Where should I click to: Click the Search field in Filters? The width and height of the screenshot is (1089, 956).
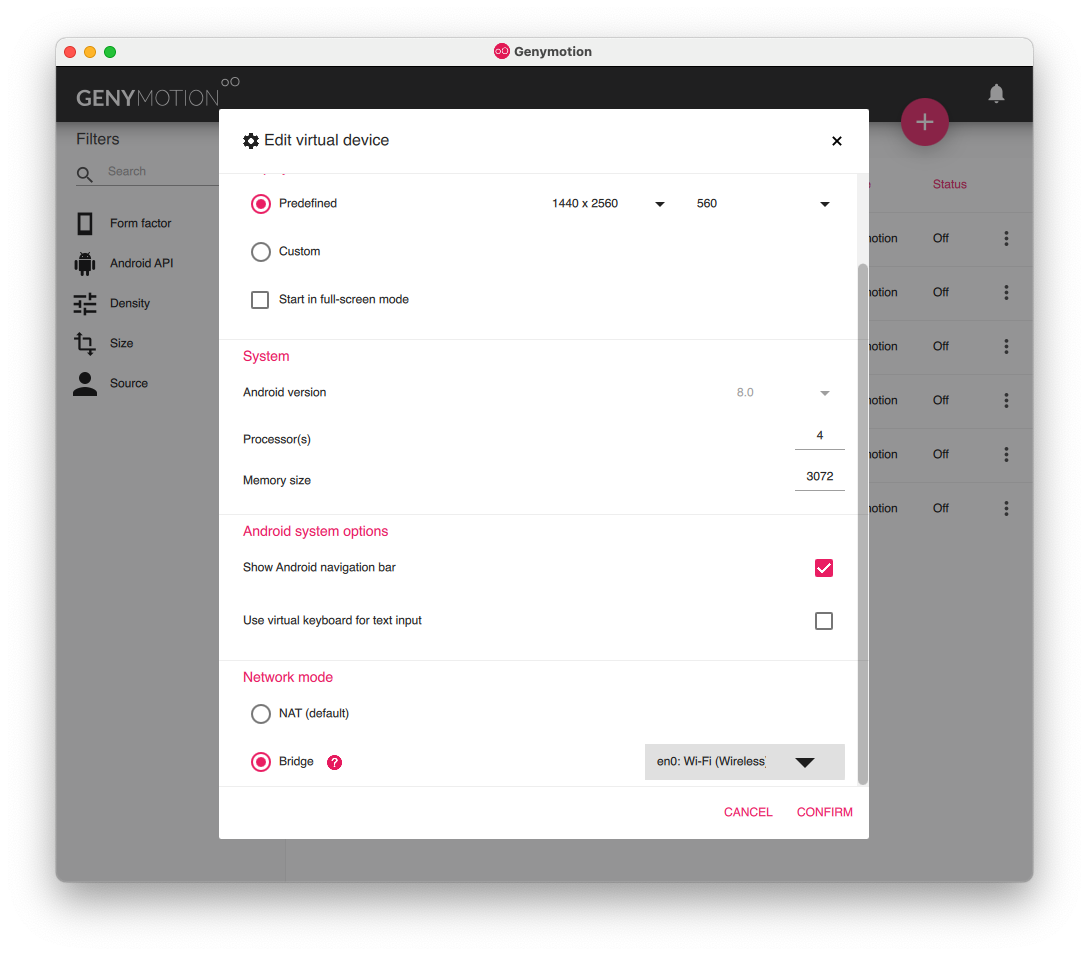click(x=162, y=172)
